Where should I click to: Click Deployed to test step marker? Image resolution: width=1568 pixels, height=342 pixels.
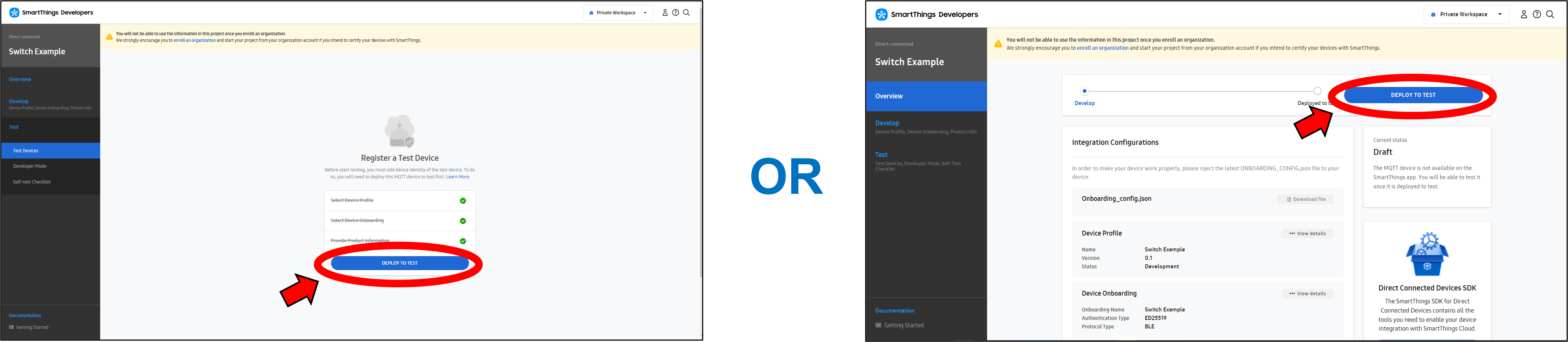pyautogui.click(x=1317, y=91)
